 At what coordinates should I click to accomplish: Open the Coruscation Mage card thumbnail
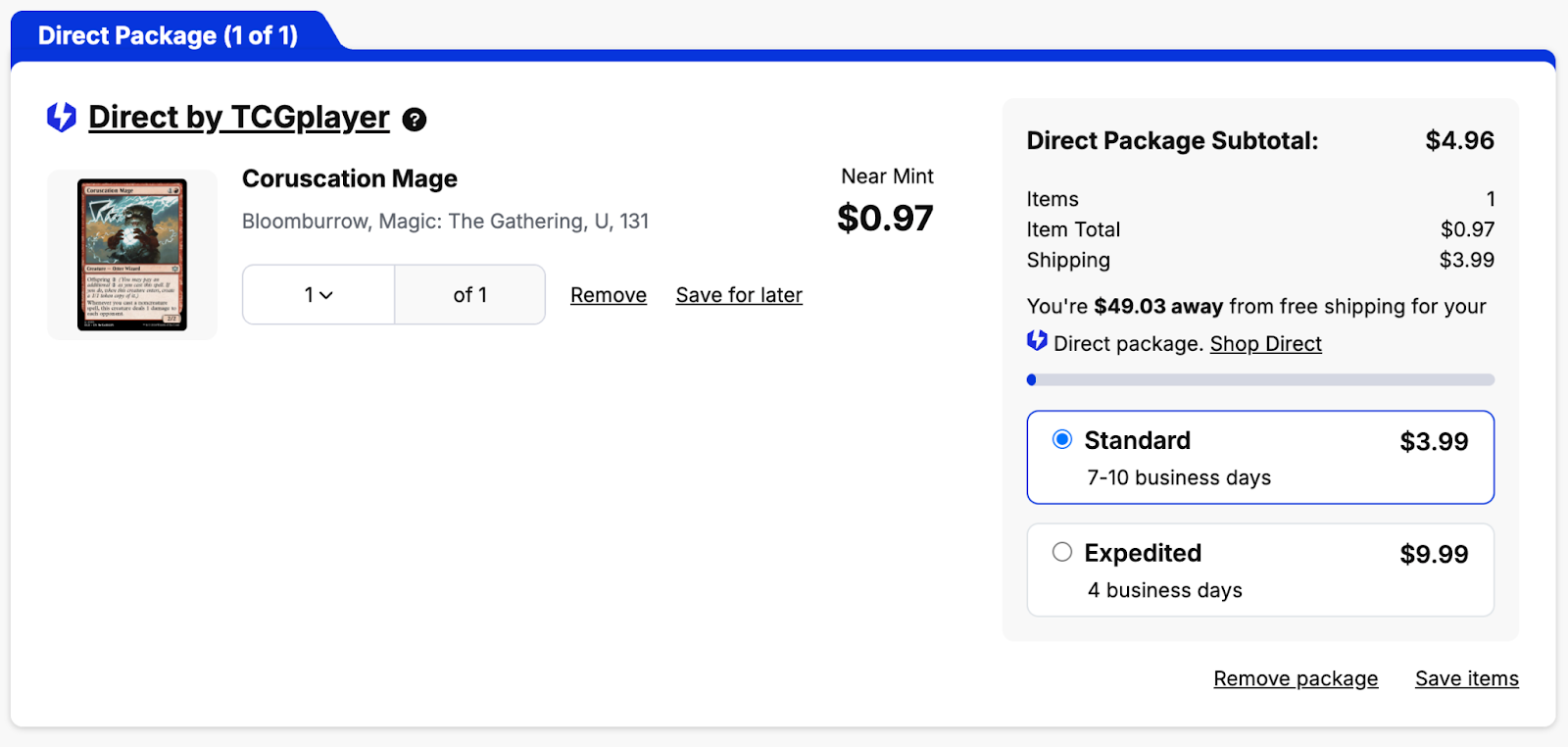point(132,255)
